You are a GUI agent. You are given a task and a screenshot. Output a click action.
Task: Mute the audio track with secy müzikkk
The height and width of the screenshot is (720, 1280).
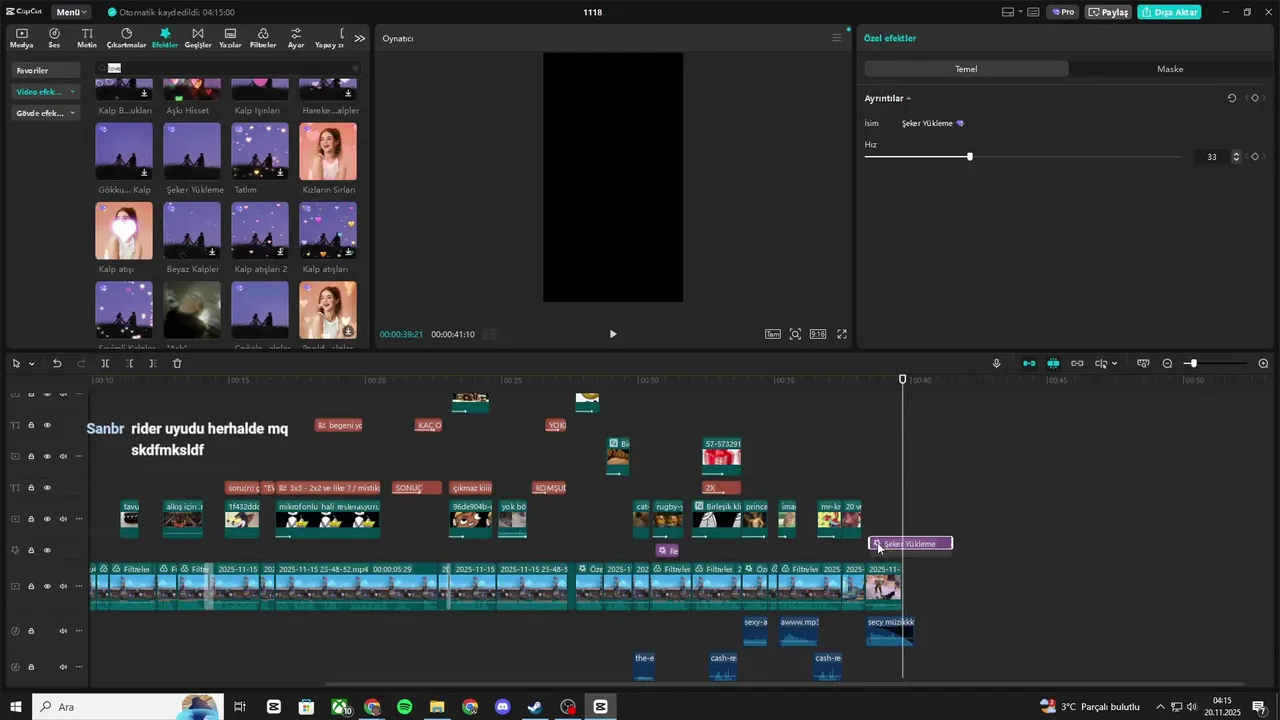(63, 631)
